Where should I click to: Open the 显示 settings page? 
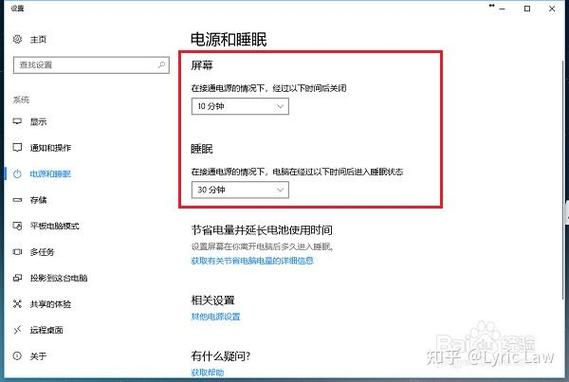pyautogui.click(x=38, y=122)
